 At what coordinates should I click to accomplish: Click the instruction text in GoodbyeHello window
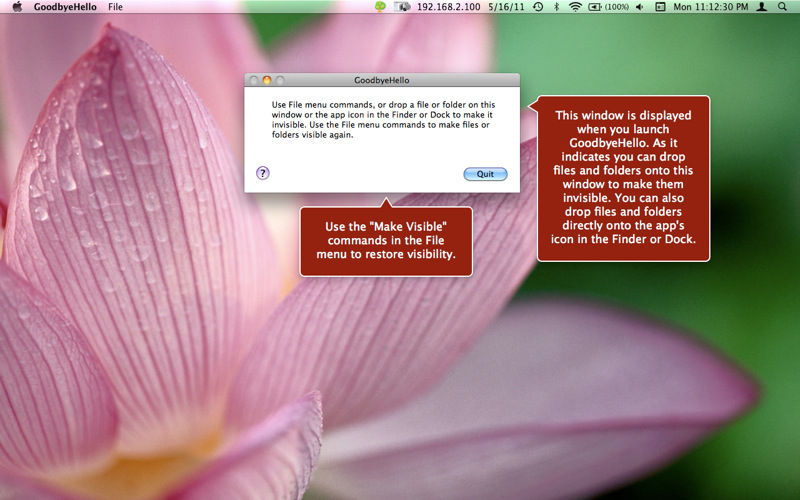click(x=383, y=119)
